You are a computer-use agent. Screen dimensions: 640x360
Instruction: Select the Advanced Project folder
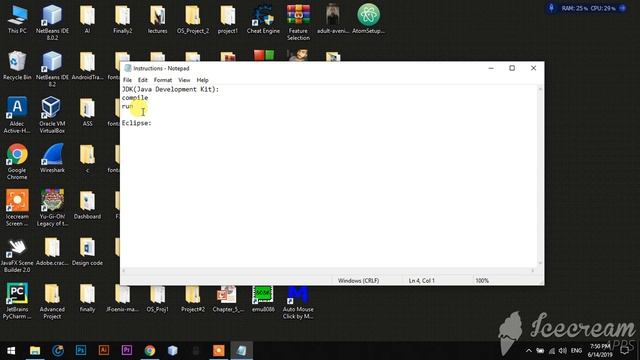(x=52, y=301)
